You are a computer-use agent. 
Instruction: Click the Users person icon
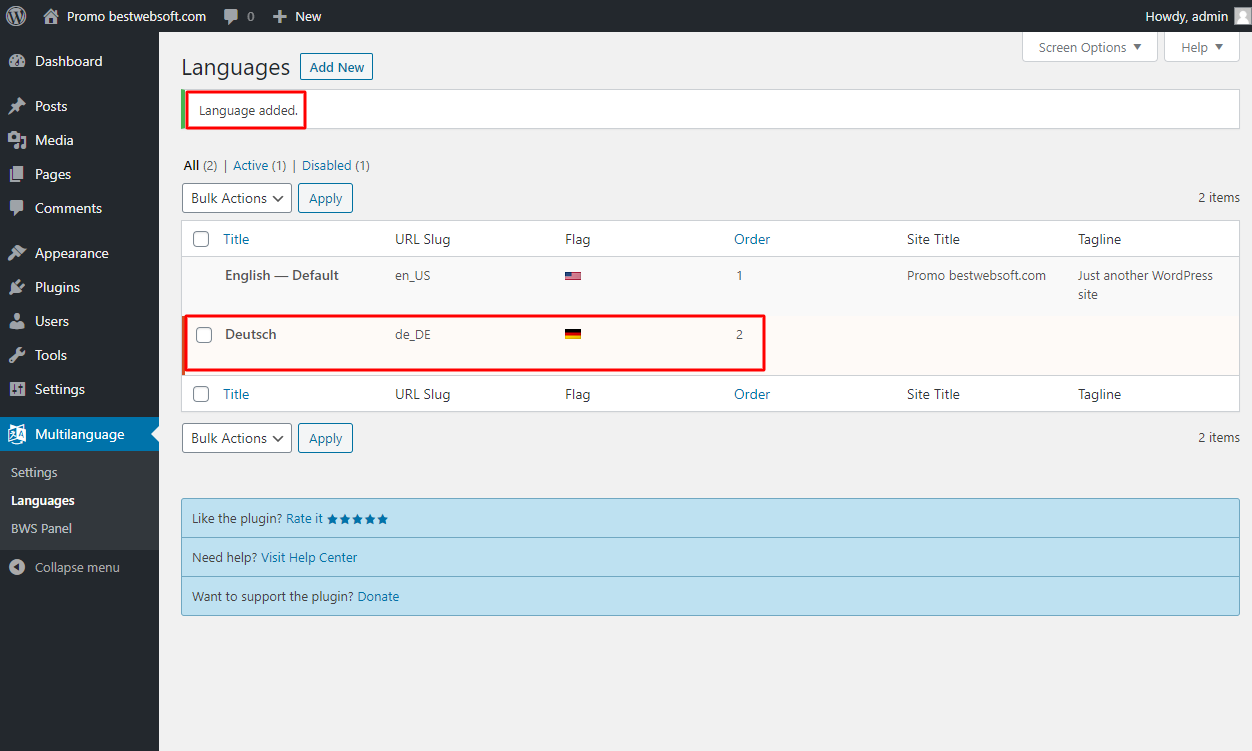pos(17,321)
